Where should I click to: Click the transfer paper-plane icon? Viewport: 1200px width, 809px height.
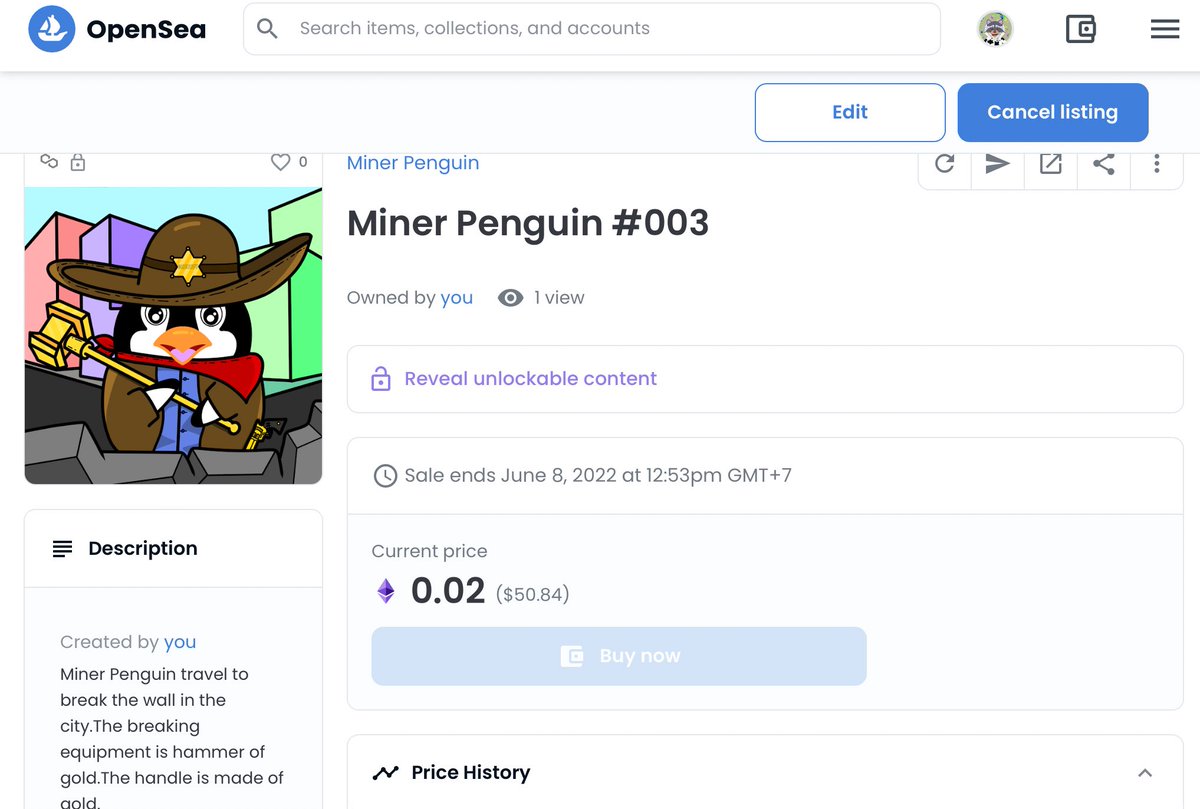point(997,164)
